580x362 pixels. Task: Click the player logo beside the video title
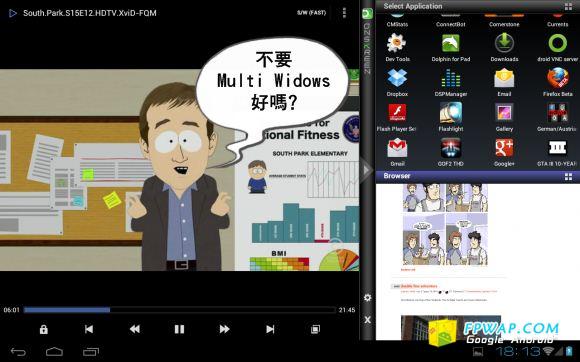[13, 13]
